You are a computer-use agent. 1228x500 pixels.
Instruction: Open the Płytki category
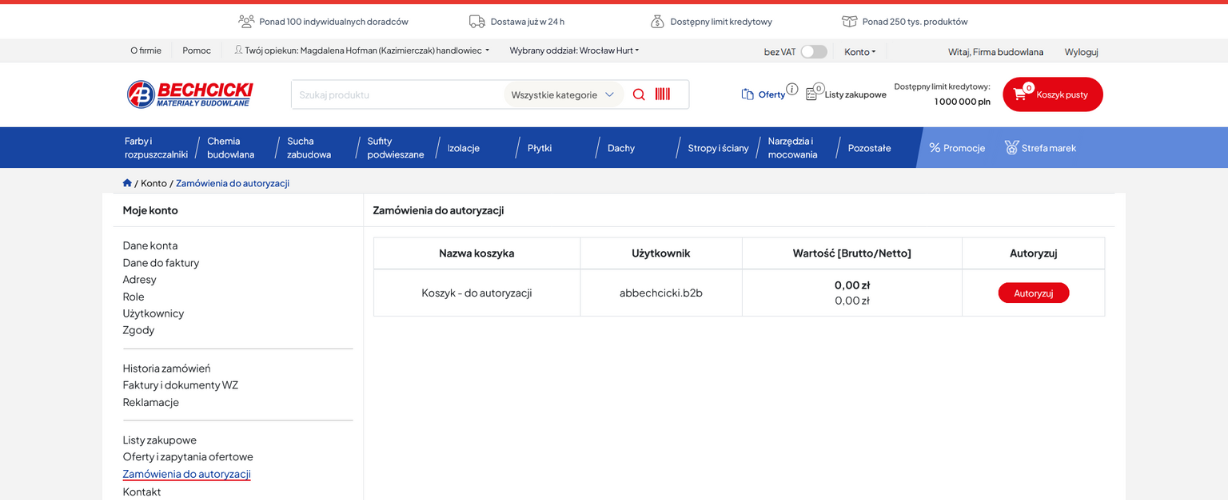[x=540, y=148]
